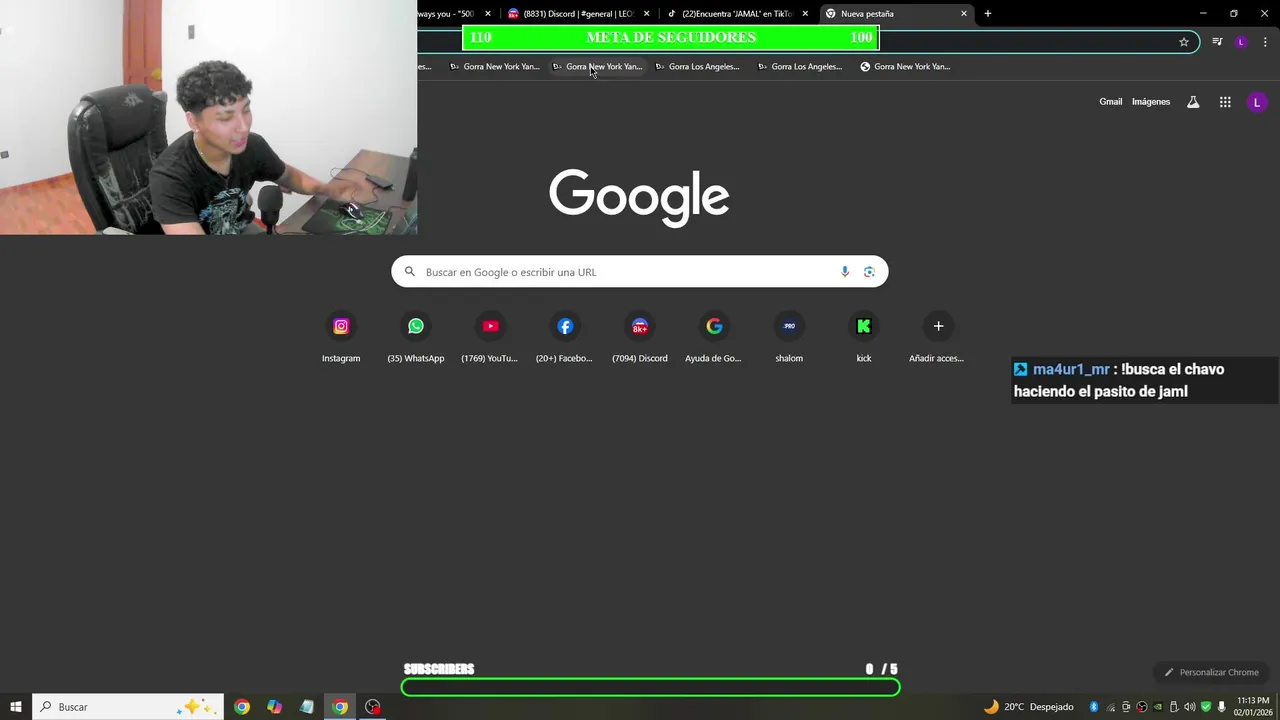This screenshot has height=720, width=1280.
Task: Open the Gmail link
Action: click(1110, 102)
